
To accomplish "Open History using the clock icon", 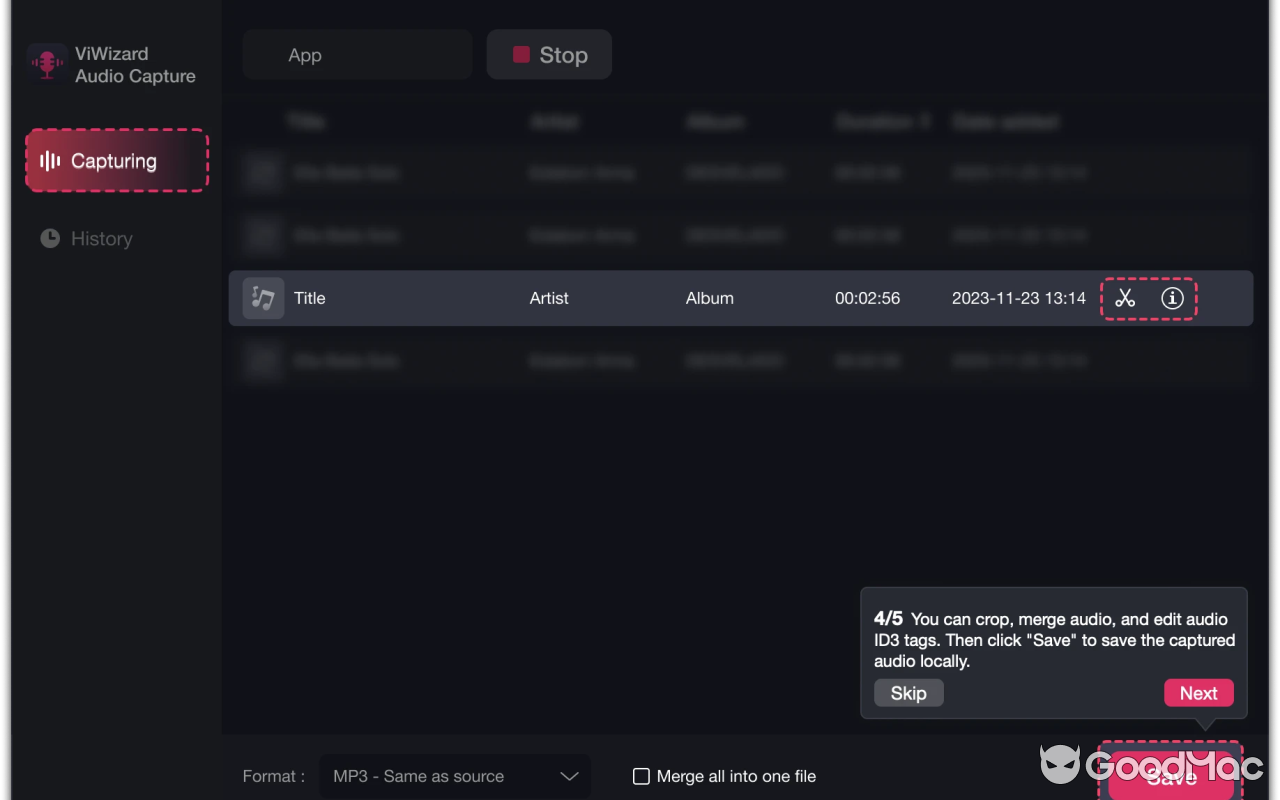I will (48, 238).
